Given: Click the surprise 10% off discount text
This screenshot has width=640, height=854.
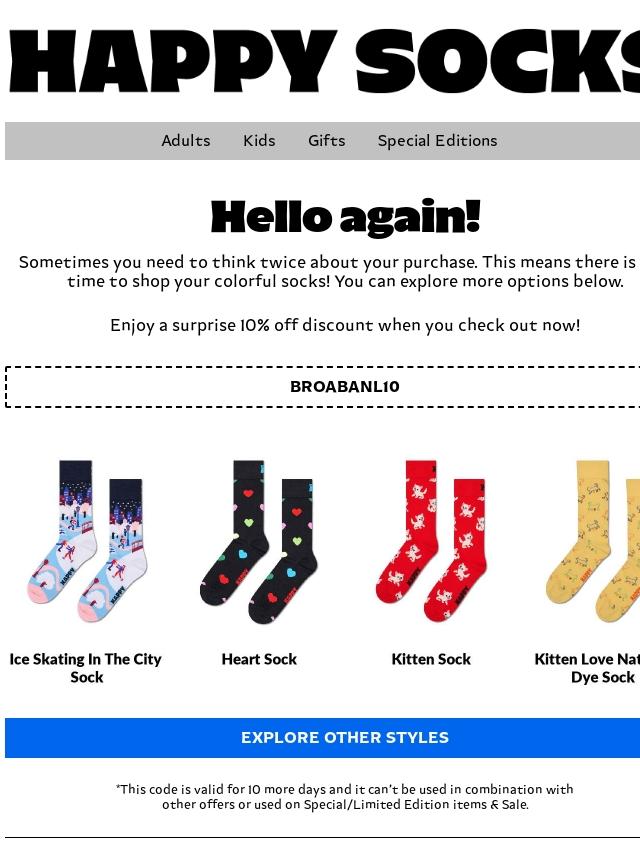Looking at the screenshot, I should pos(345,325).
